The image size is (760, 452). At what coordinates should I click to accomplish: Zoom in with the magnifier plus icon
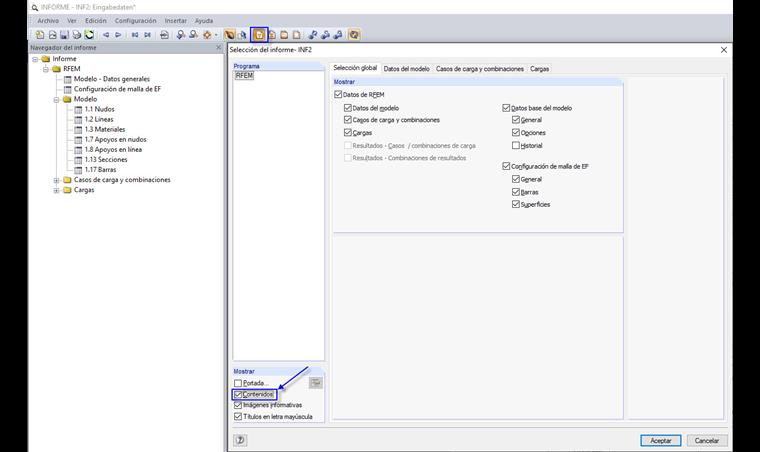click(x=181, y=35)
